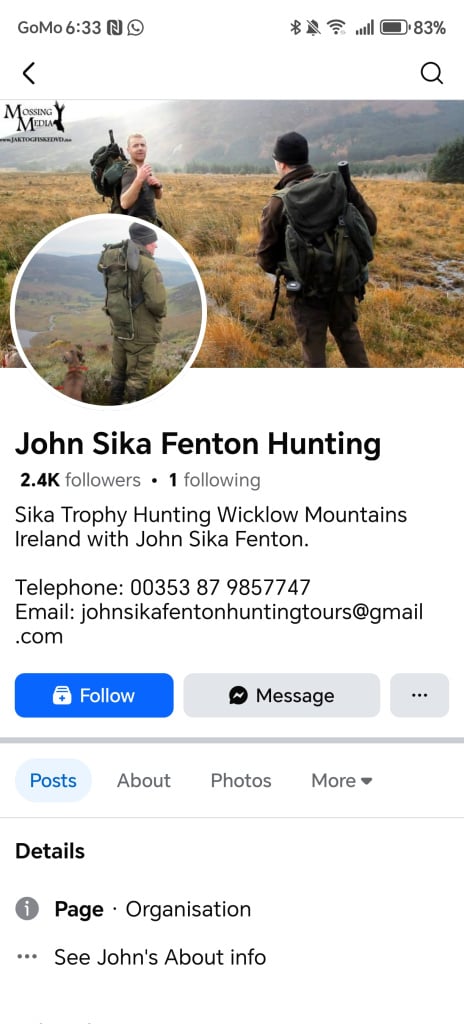Viewport: 464px width, 1024px height.
Task: Expand the More dropdown
Action: point(342,780)
